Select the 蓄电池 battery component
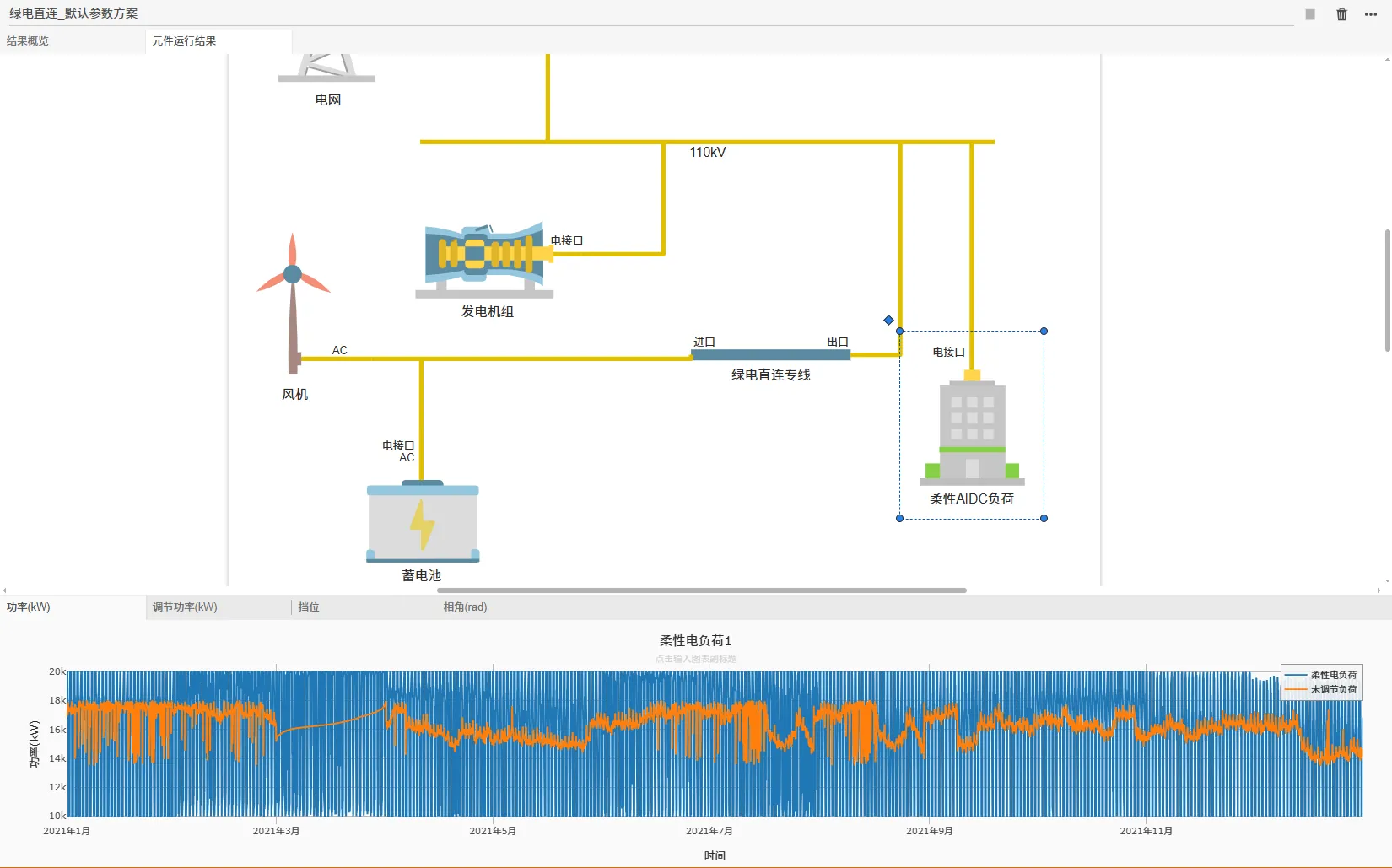The image size is (1392, 868). (423, 521)
